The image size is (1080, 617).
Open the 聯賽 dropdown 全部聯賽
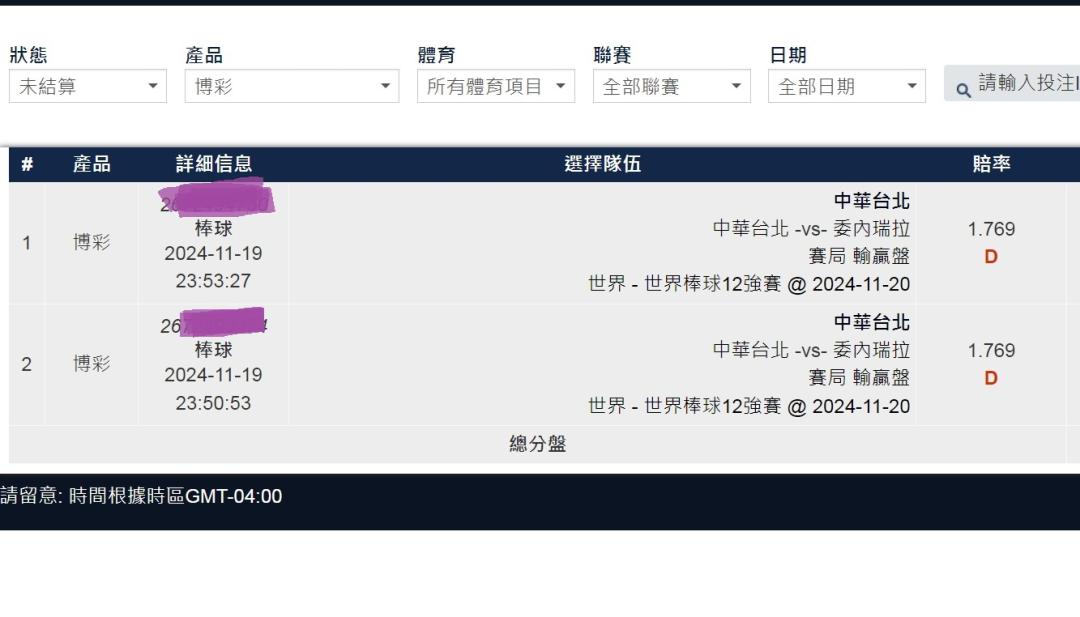pos(672,86)
